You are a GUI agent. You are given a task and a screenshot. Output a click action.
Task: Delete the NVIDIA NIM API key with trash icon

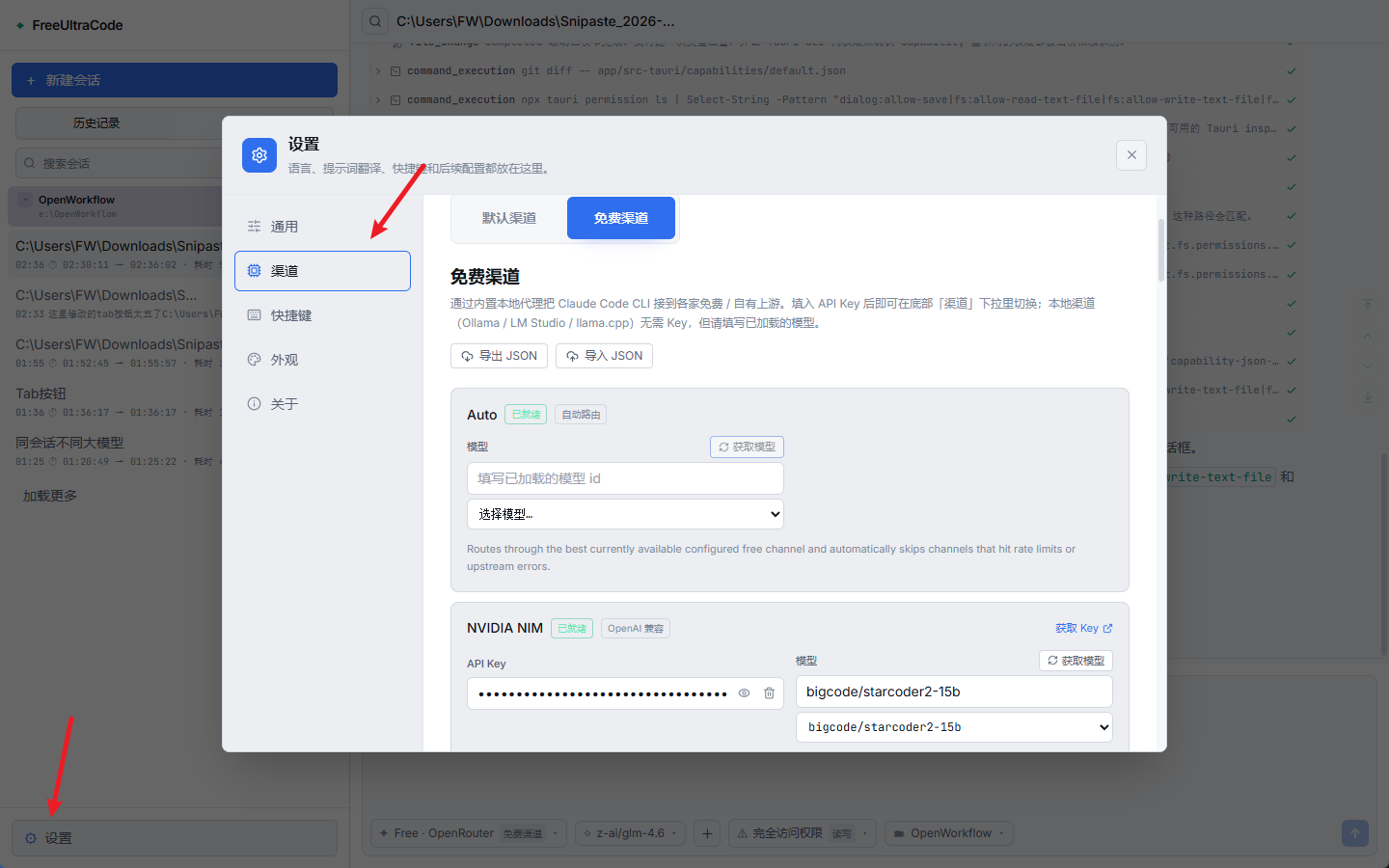pyautogui.click(x=769, y=693)
